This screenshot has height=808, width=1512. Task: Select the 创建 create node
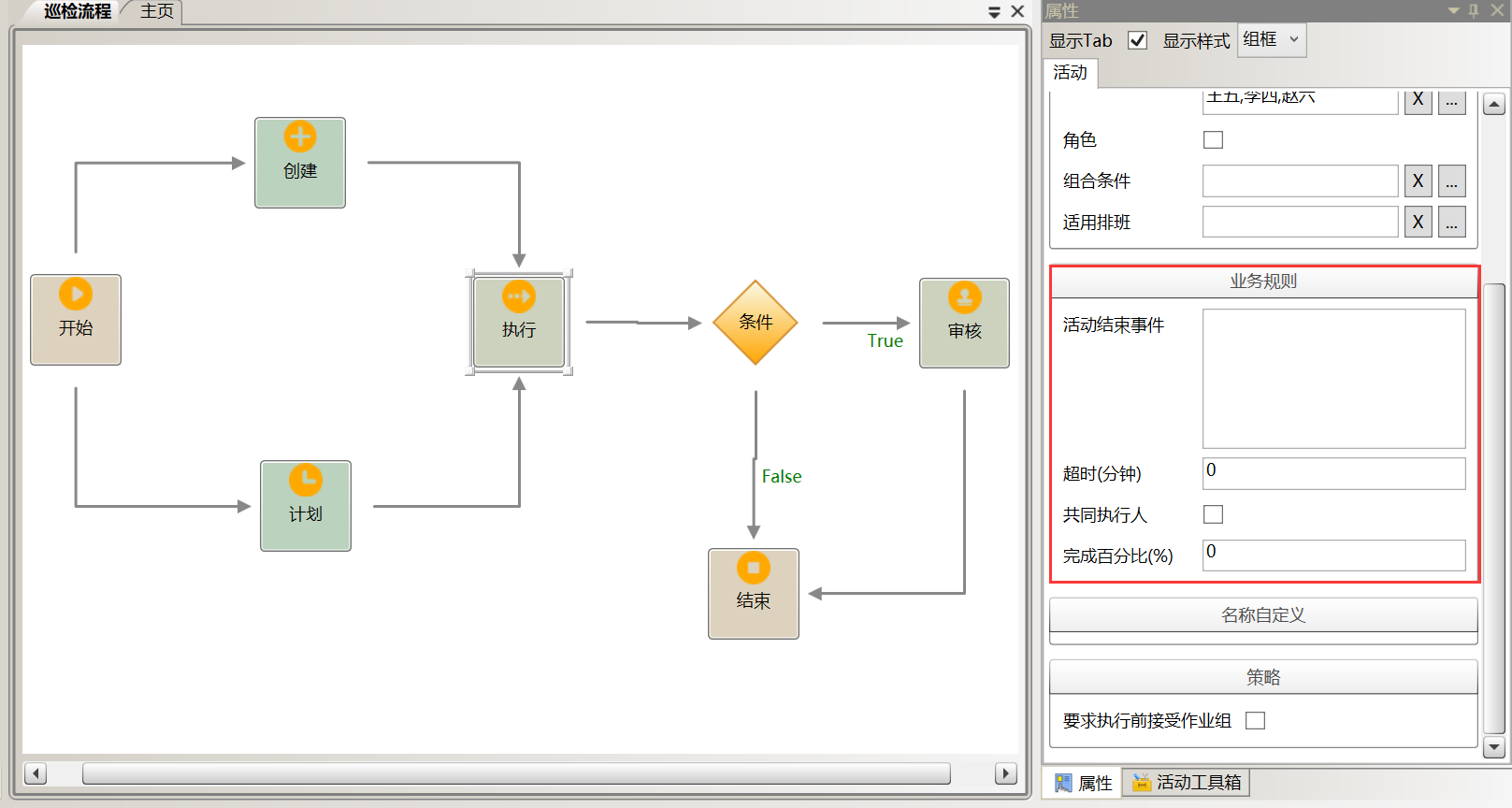(x=300, y=163)
